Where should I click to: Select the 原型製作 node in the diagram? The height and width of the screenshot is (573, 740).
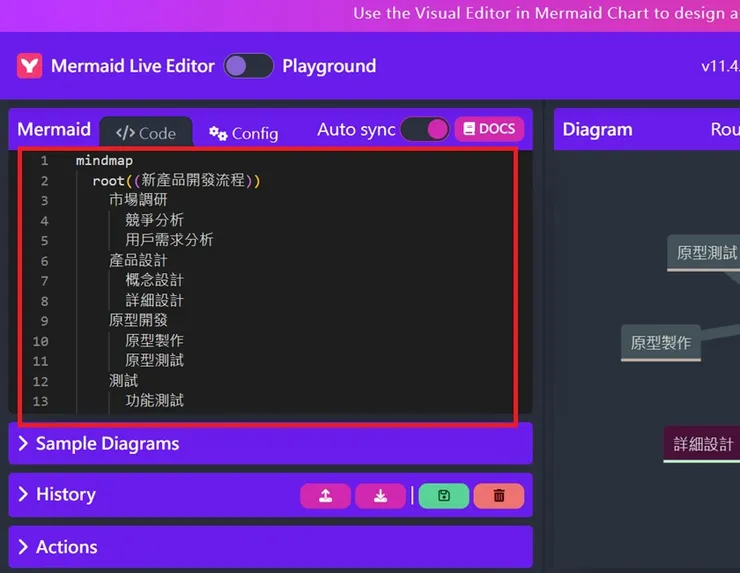coord(661,343)
